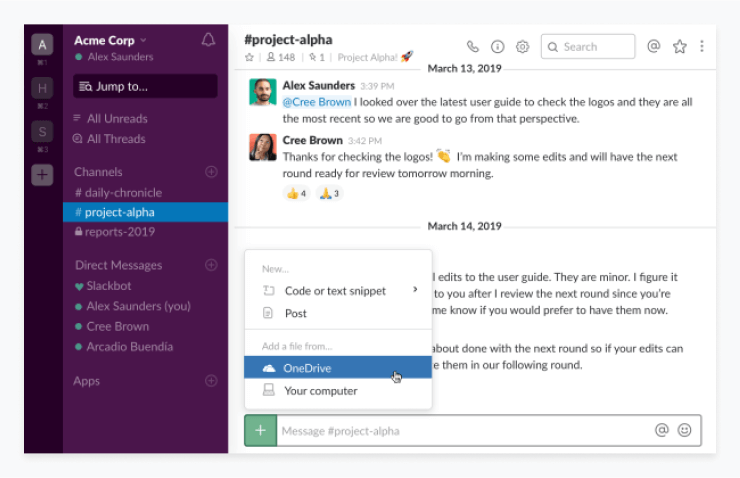Click the March 14, 2019 date divider
Screen dimensions: 740x478
464,226
